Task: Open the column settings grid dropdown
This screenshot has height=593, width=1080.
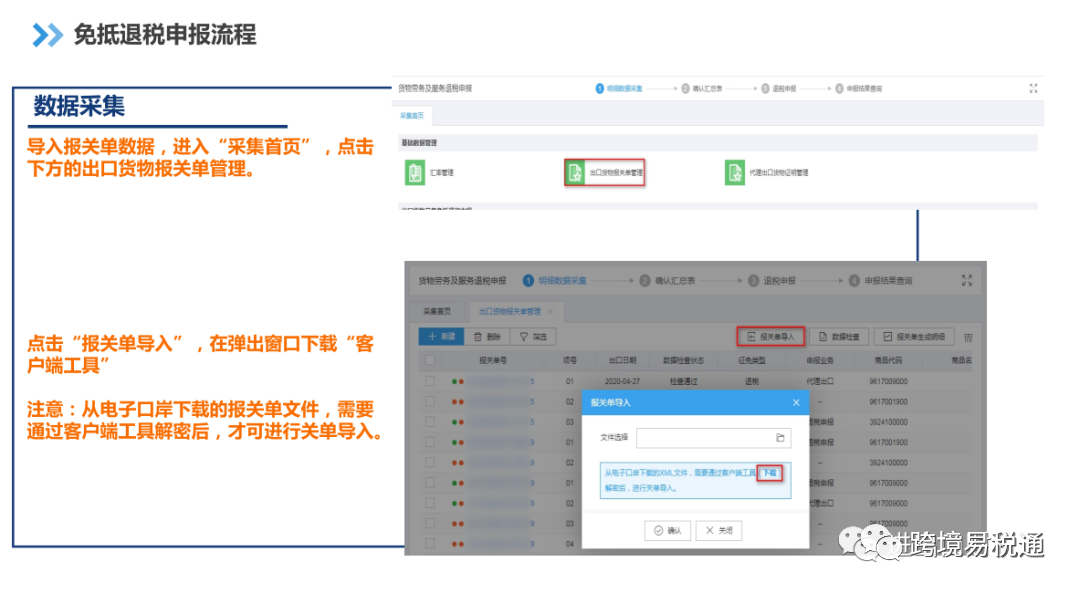Action: point(967,337)
